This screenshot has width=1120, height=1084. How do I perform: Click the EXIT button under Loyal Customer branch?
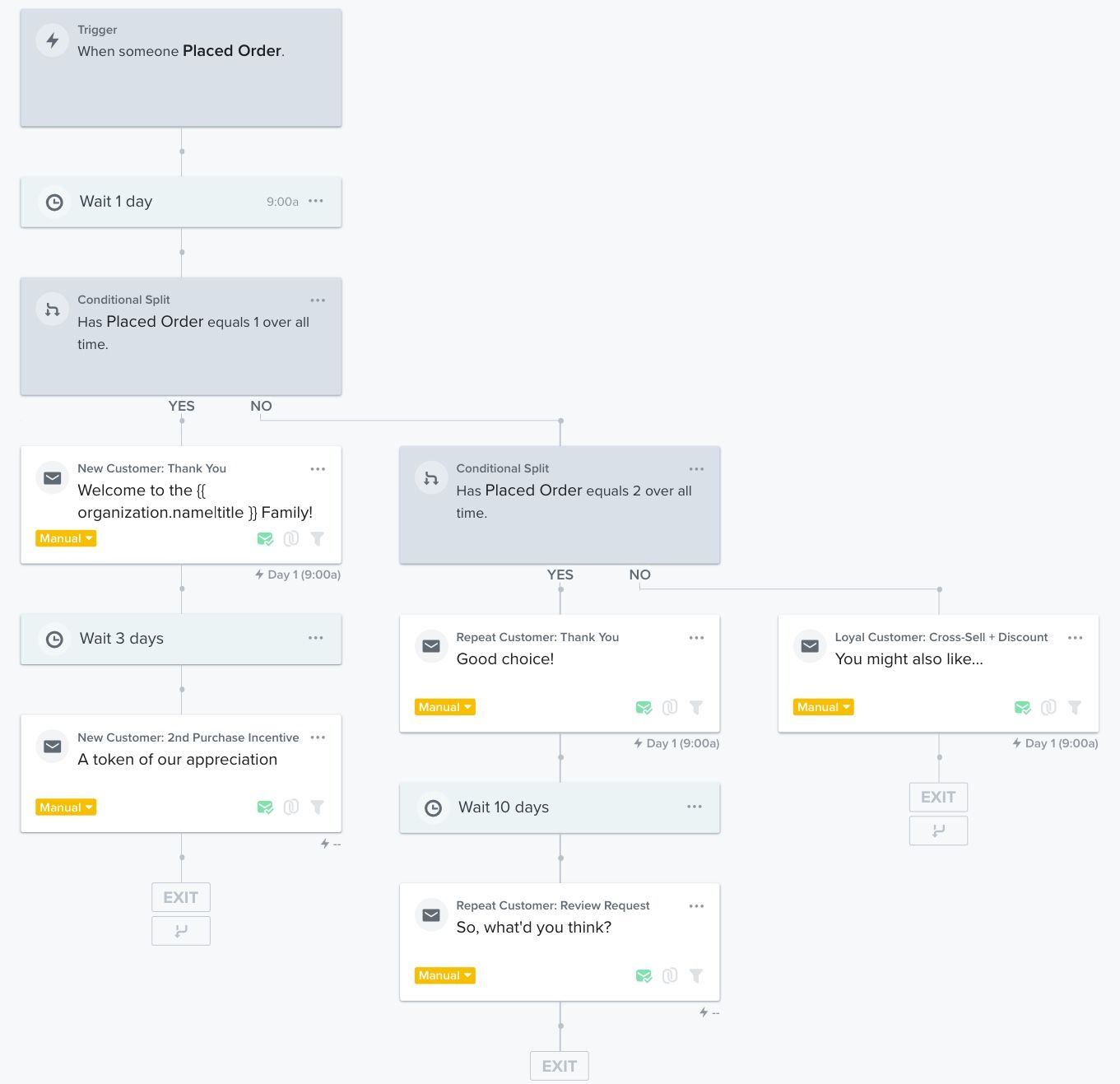tap(938, 797)
